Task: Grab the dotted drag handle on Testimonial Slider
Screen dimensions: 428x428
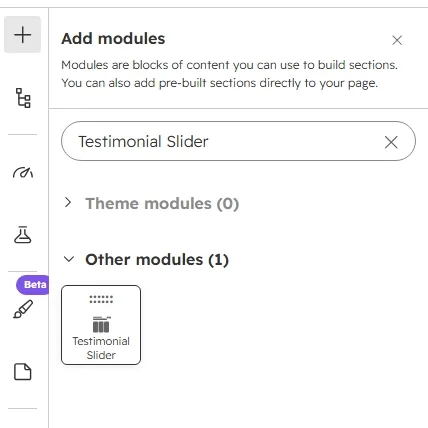Action: tap(101, 299)
